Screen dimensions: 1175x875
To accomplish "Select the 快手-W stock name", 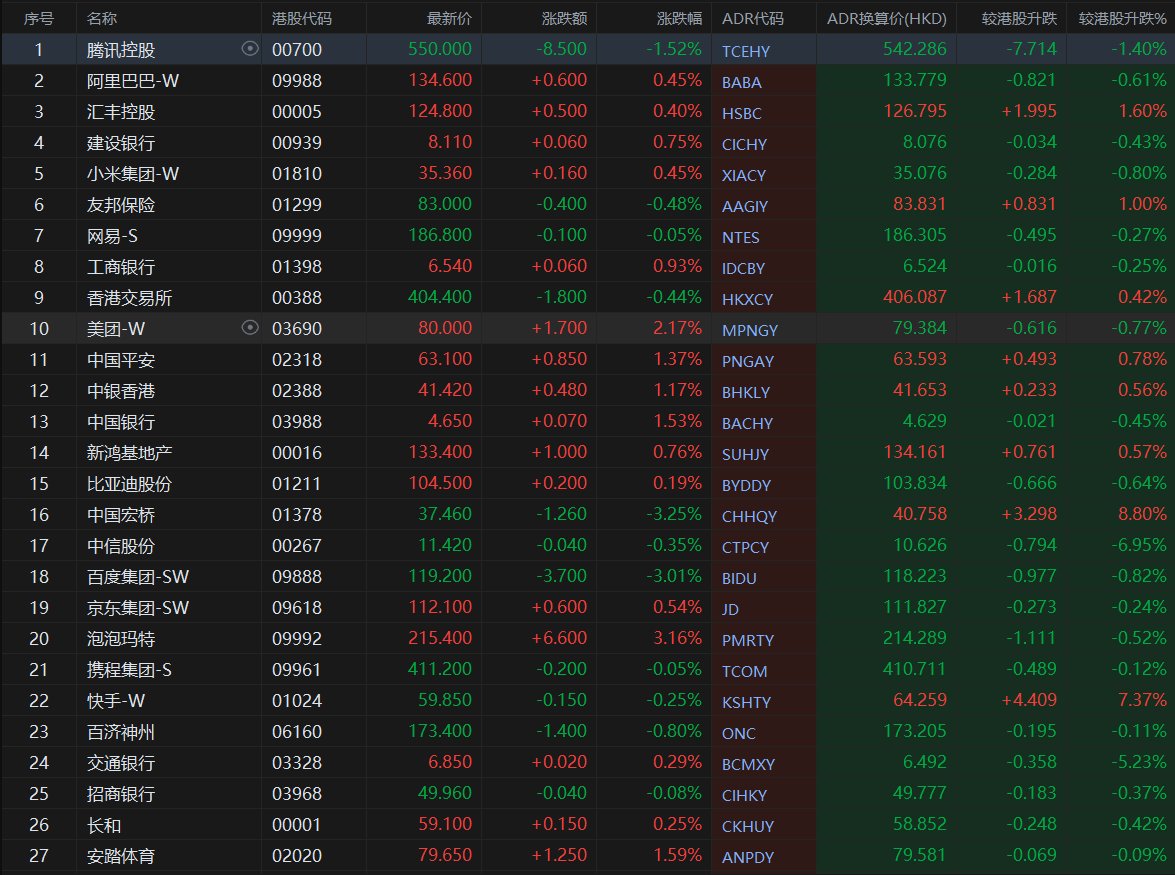I will tap(116, 700).
